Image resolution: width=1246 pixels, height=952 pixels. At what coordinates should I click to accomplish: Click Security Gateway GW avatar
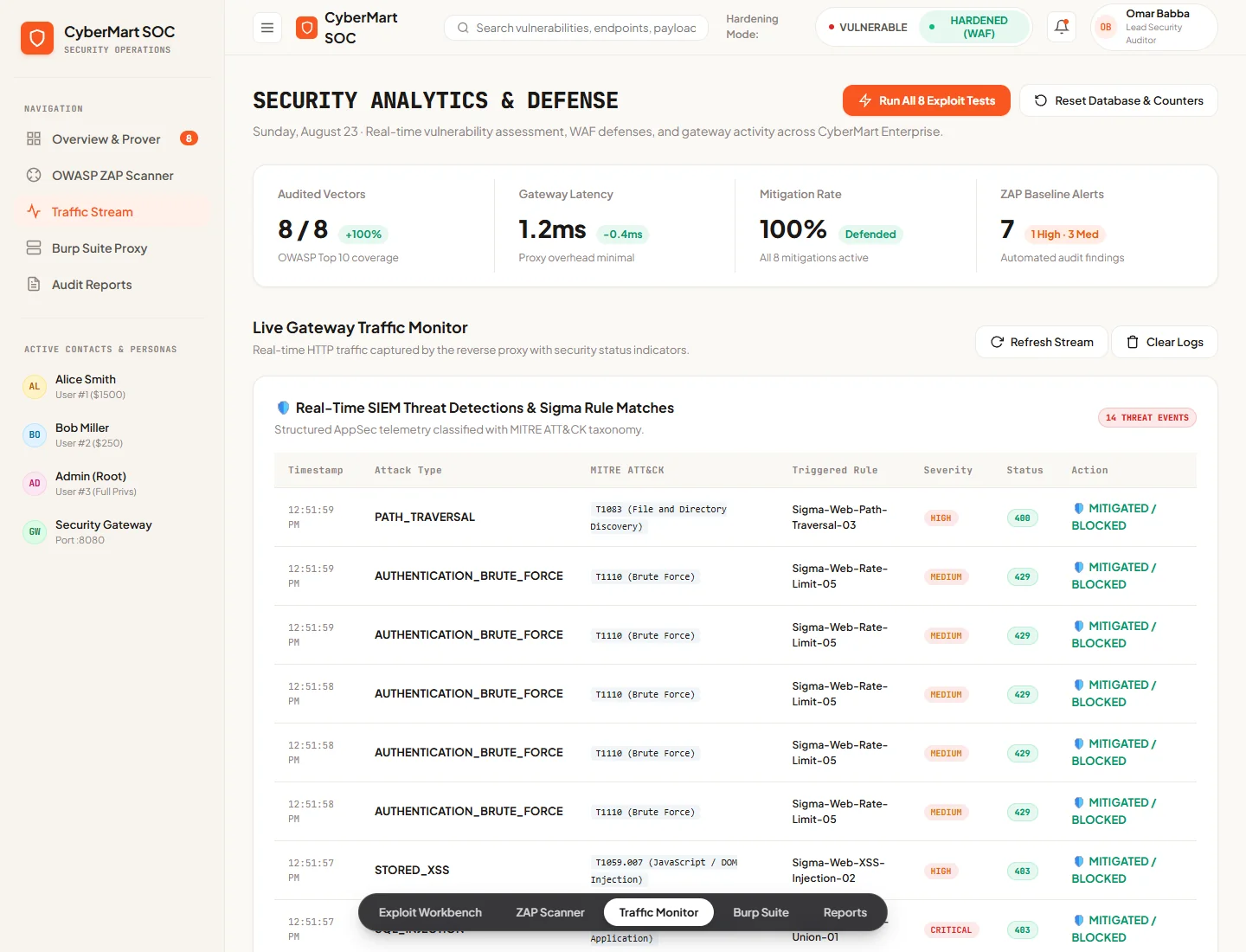[35, 531]
